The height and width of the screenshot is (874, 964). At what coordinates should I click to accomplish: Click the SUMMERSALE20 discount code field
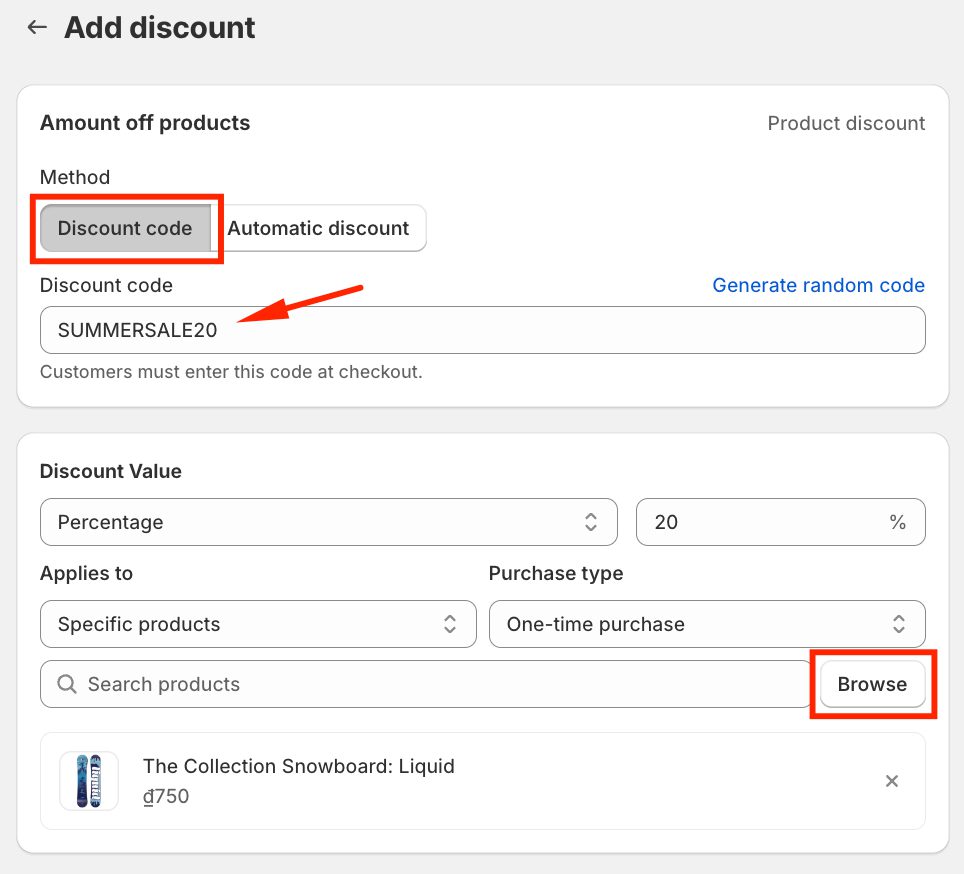tap(480, 330)
